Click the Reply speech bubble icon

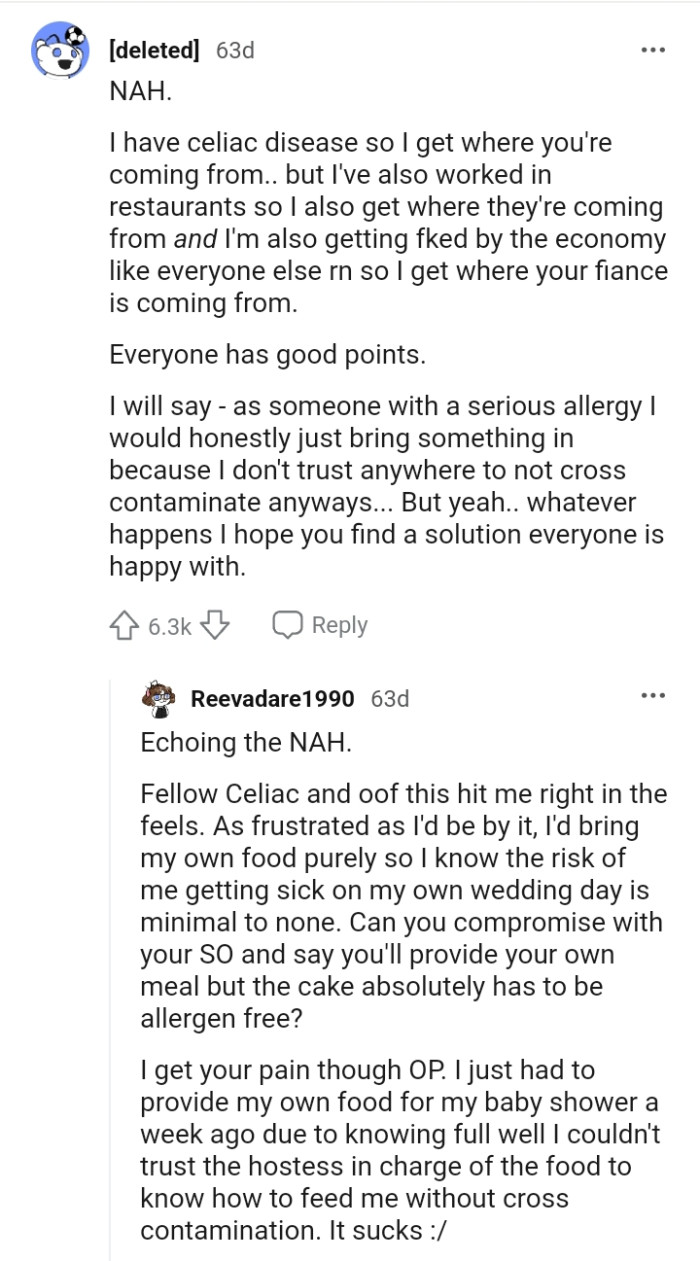tap(288, 624)
